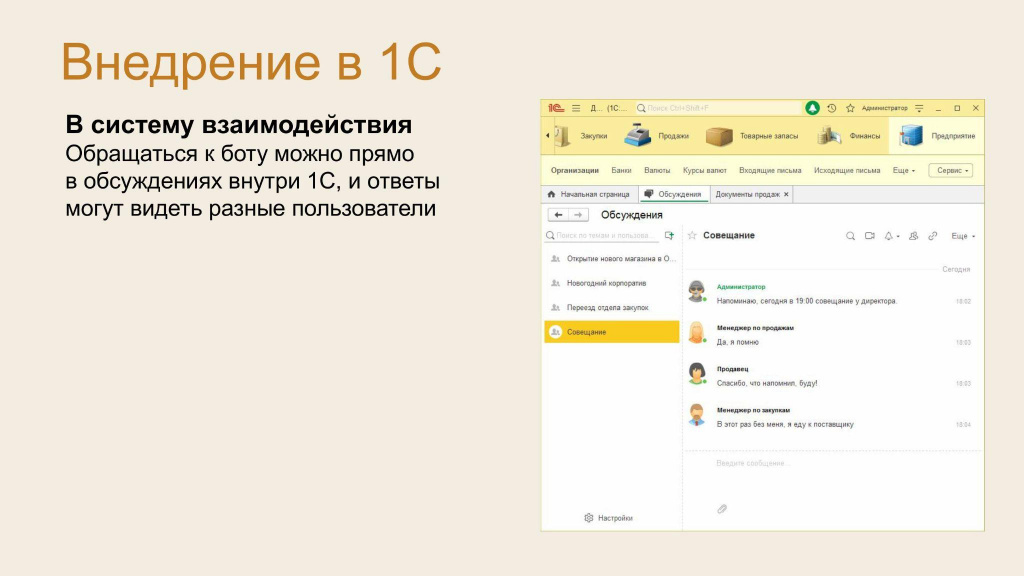Expand the Еще menu in discussion header
Image resolution: width=1024 pixels, height=576 pixels.
(x=963, y=236)
